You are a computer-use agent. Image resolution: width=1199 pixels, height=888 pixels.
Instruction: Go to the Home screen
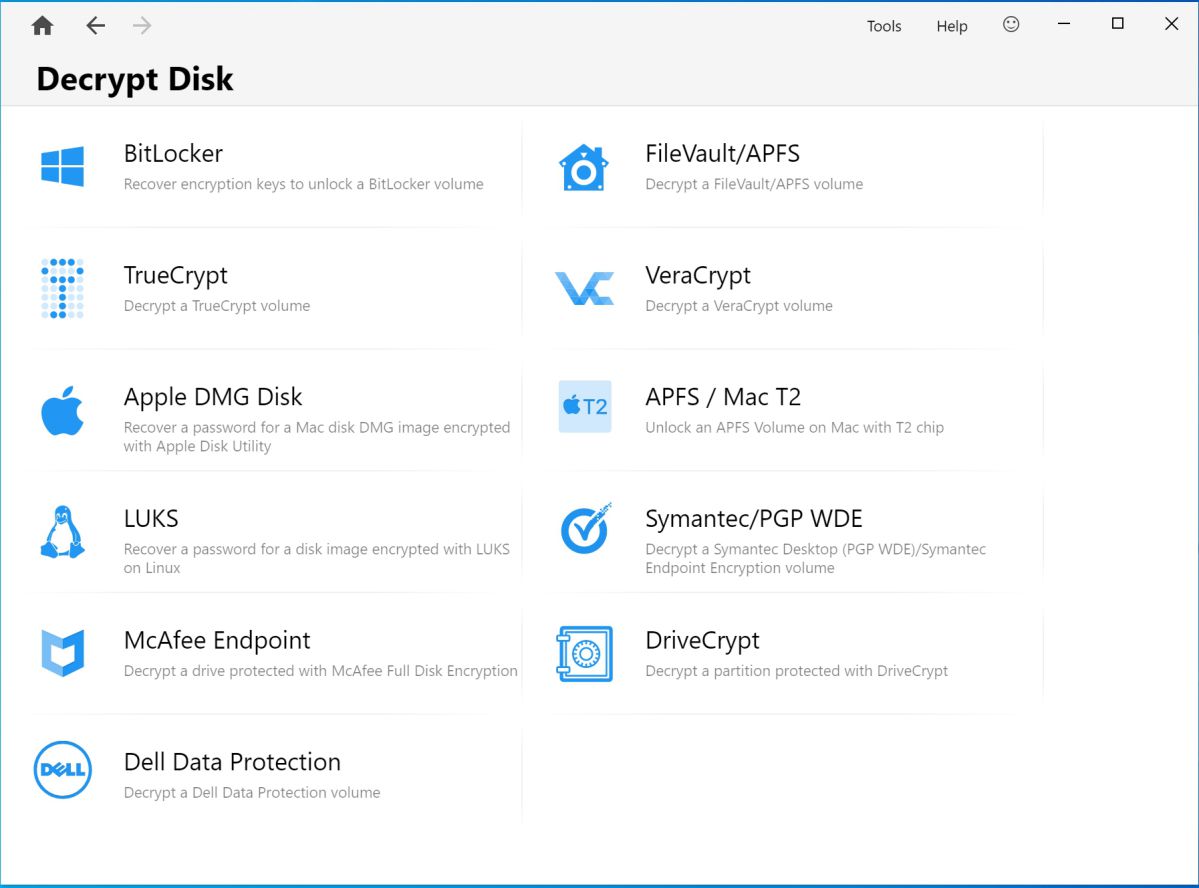coord(42,26)
